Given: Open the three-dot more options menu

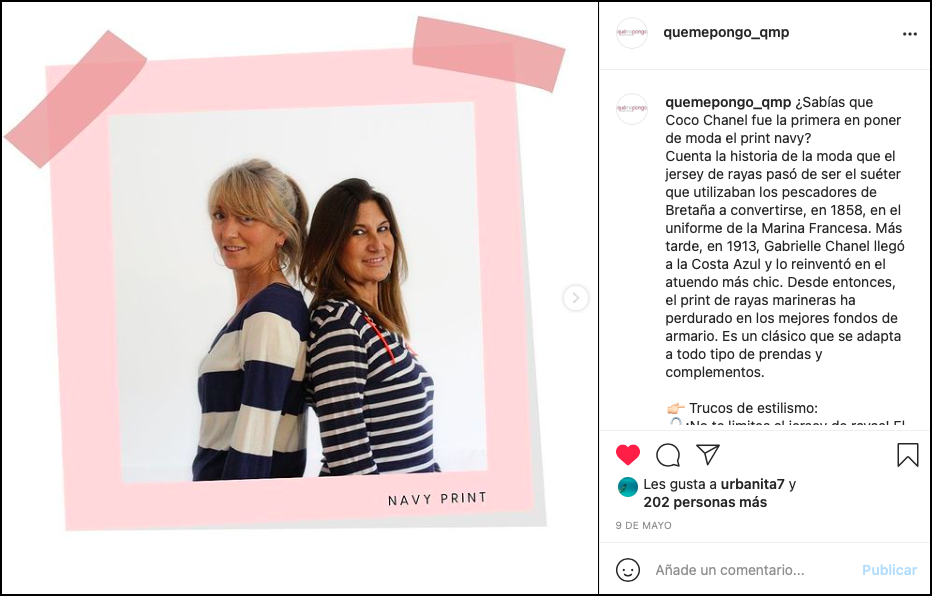Looking at the screenshot, I should pos(909,34).
